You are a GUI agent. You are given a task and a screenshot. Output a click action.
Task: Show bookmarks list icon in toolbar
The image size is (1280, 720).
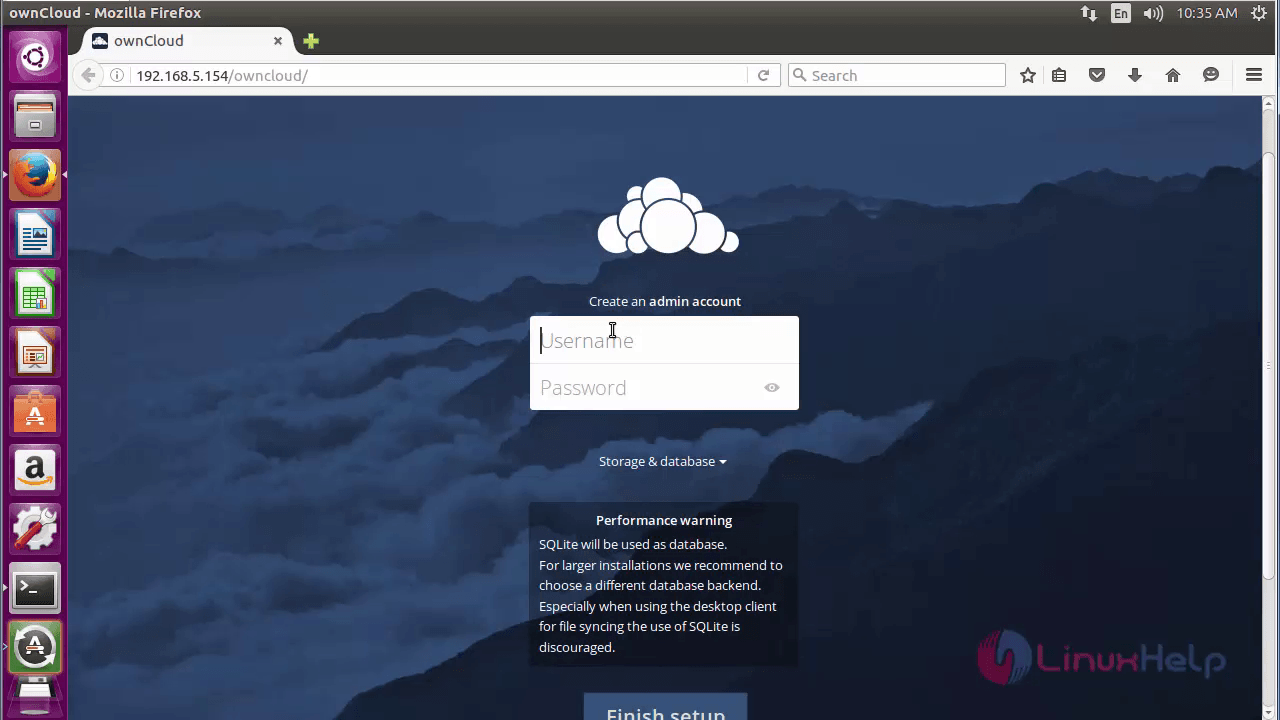[1059, 75]
